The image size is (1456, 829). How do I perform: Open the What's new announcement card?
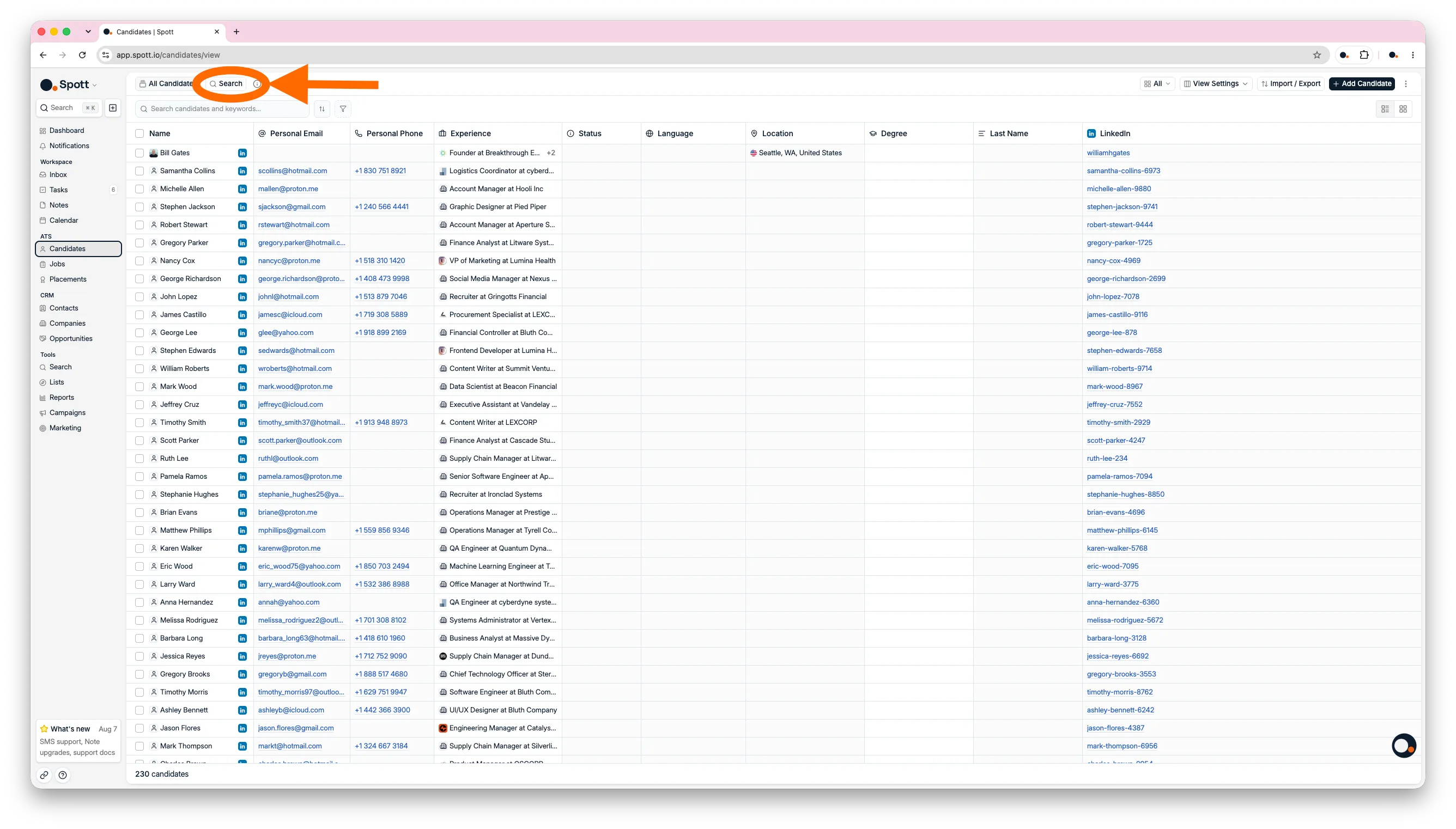(x=78, y=740)
